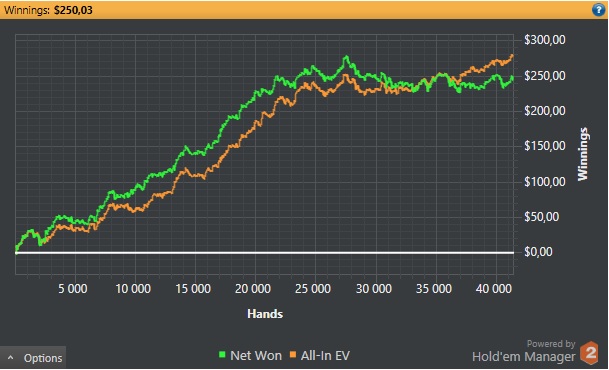Screen dimensions: 609x370
Task: Click the orange All-In EV legend square
Action: coord(293,354)
